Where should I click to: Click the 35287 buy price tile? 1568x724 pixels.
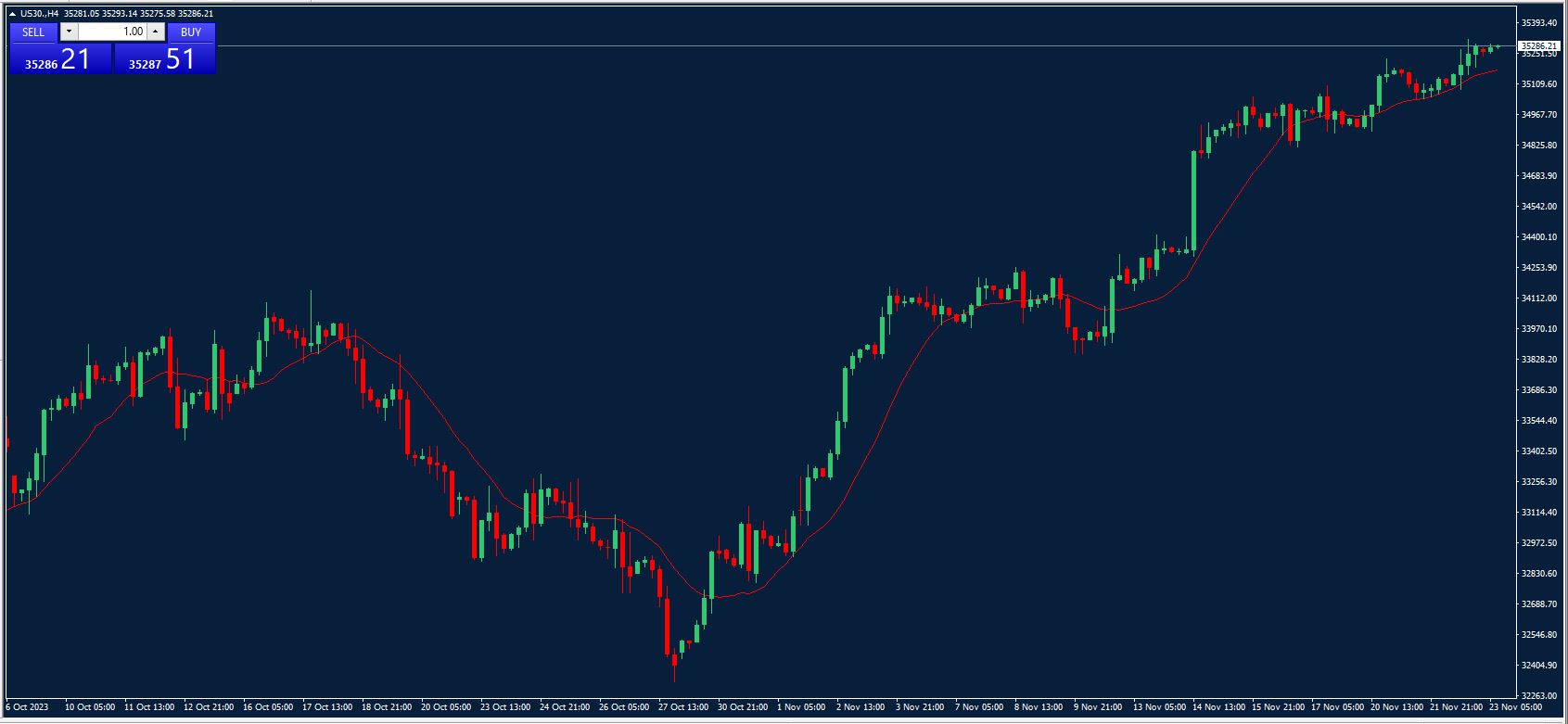[164, 59]
